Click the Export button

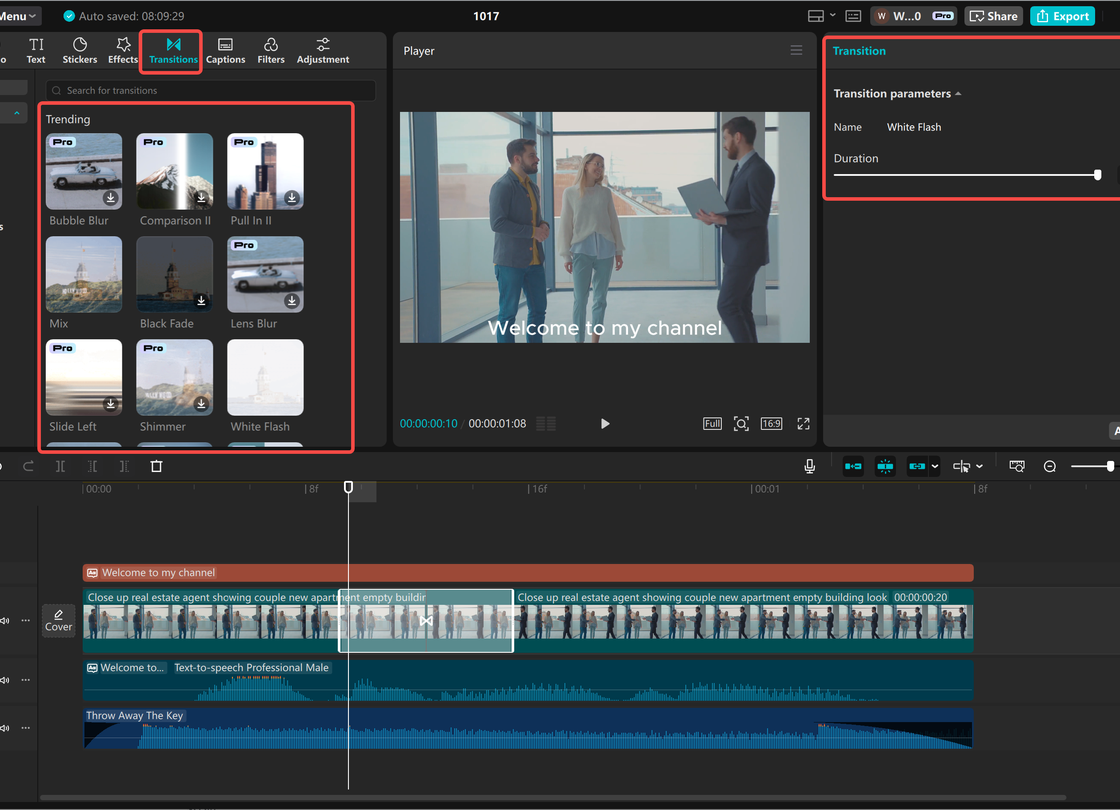pyautogui.click(x=1062, y=16)
